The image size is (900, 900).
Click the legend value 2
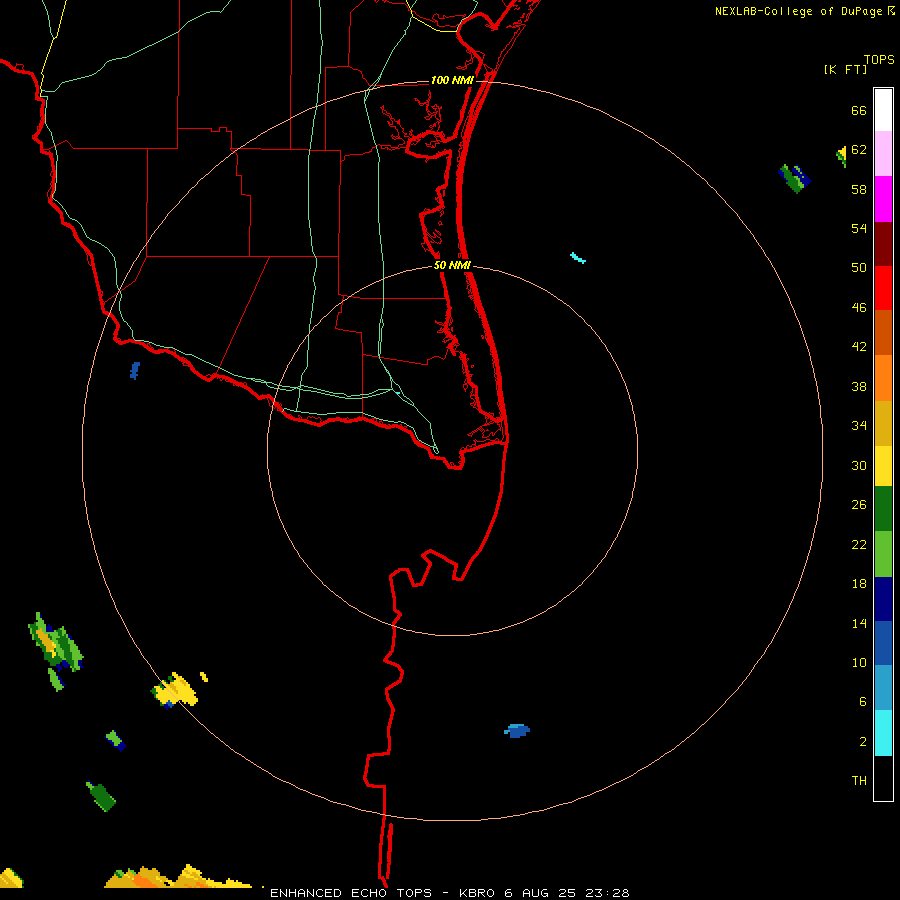[863, 742]
